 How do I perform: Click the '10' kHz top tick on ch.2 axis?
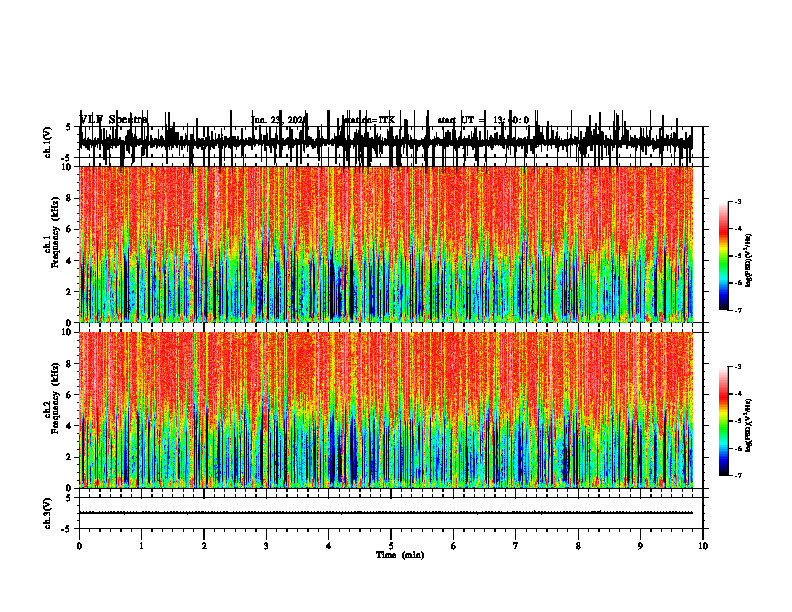(68, 332)
